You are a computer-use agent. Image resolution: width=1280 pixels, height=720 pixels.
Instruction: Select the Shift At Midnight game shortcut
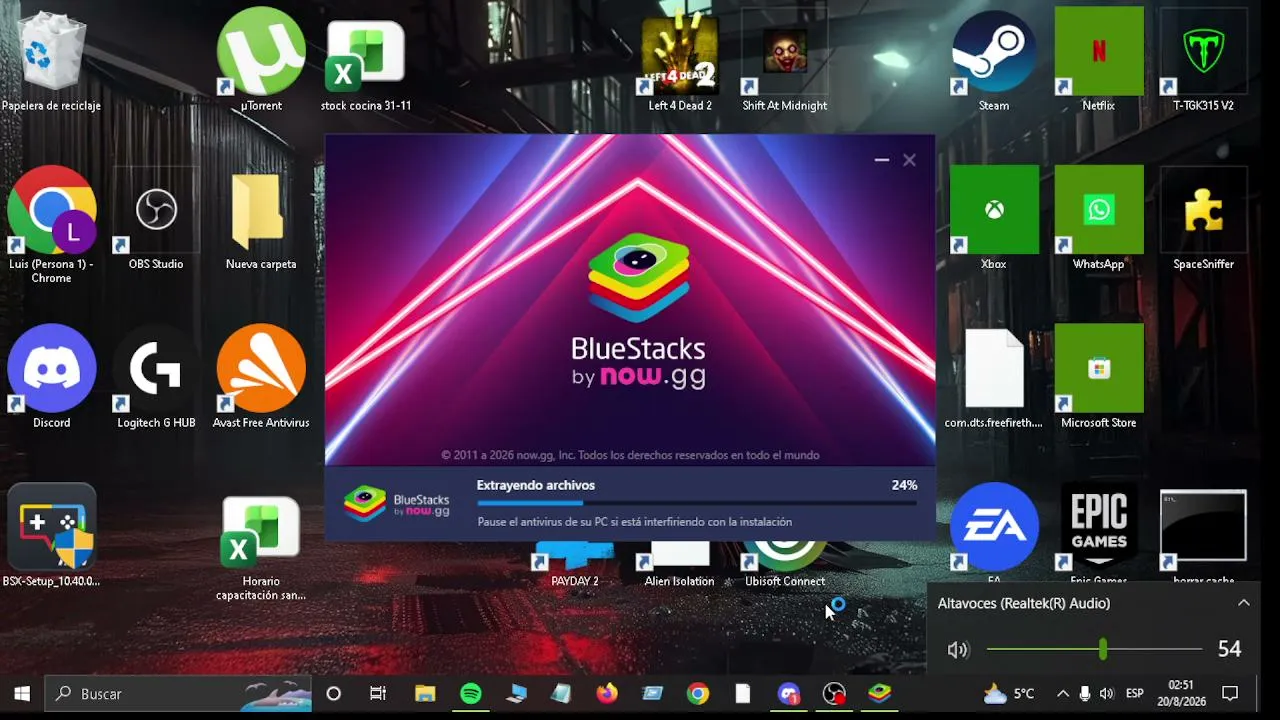[x=785, y=60]
